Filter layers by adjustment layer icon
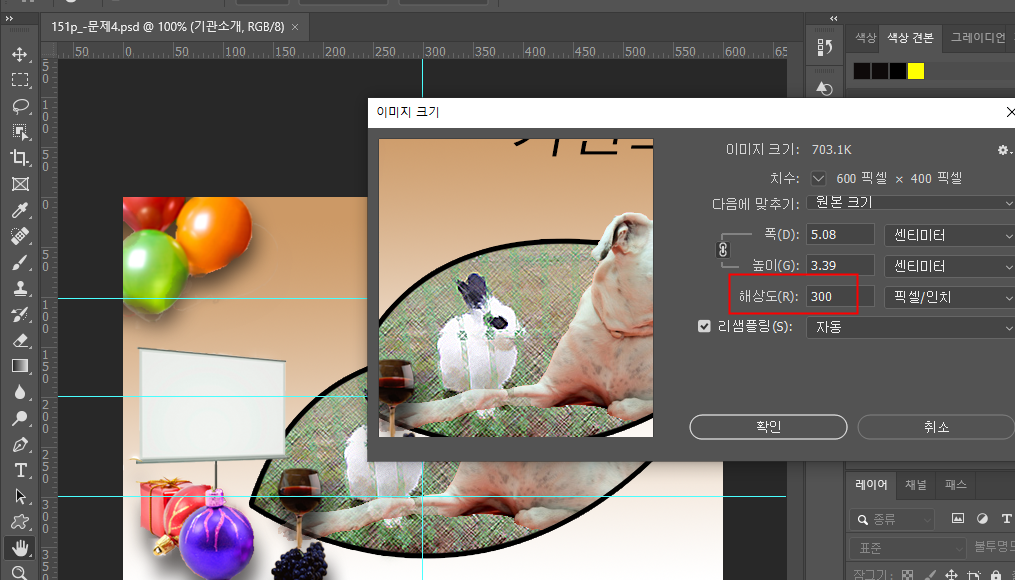This screenshot has width=1015, height=580. point(982,518)
